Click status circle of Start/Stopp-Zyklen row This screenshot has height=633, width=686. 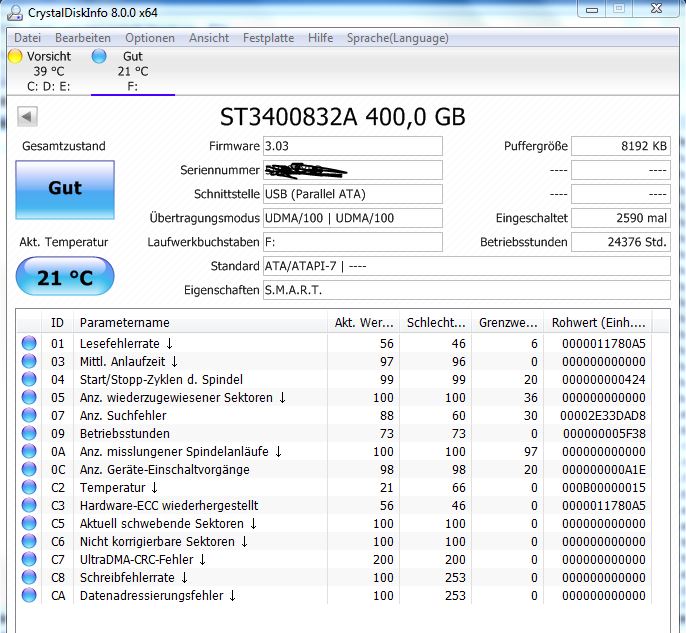[x=29, y=379]
